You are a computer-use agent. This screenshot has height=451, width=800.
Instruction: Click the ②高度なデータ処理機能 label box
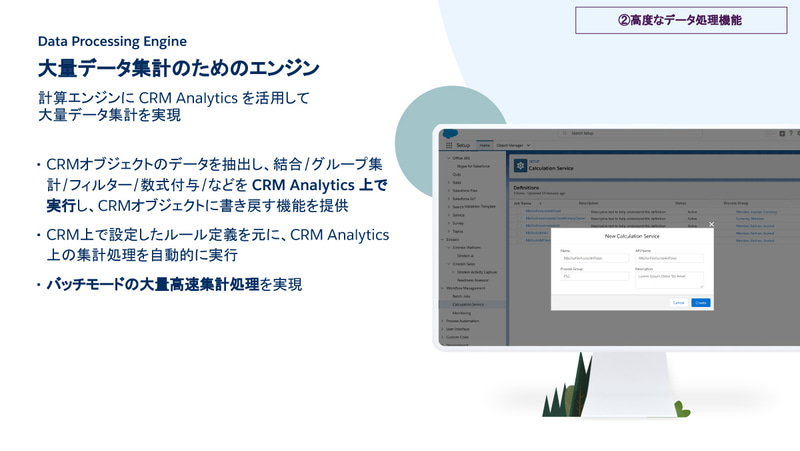(x=681, y=20)
